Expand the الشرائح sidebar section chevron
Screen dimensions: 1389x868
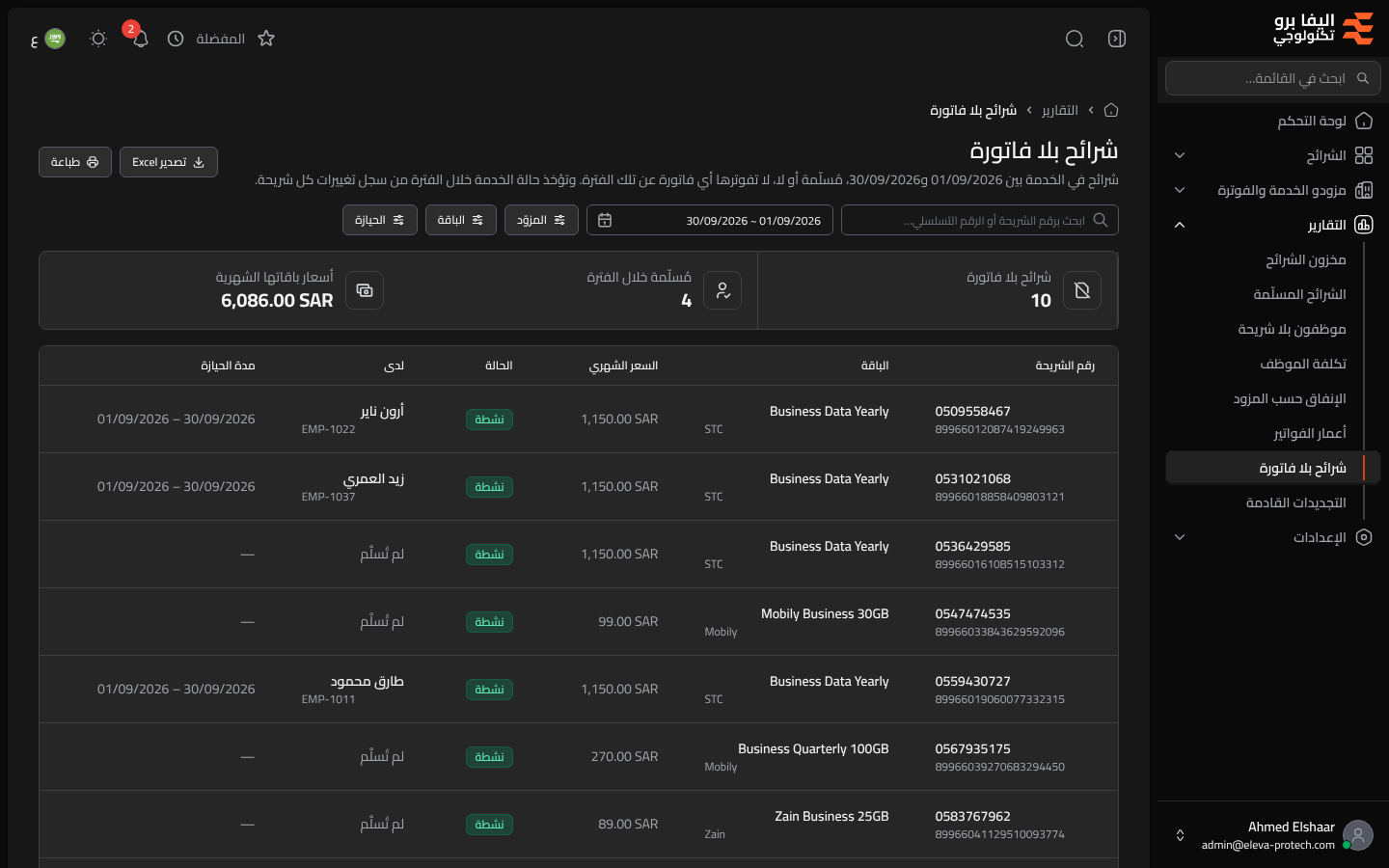click(1180, 155)
